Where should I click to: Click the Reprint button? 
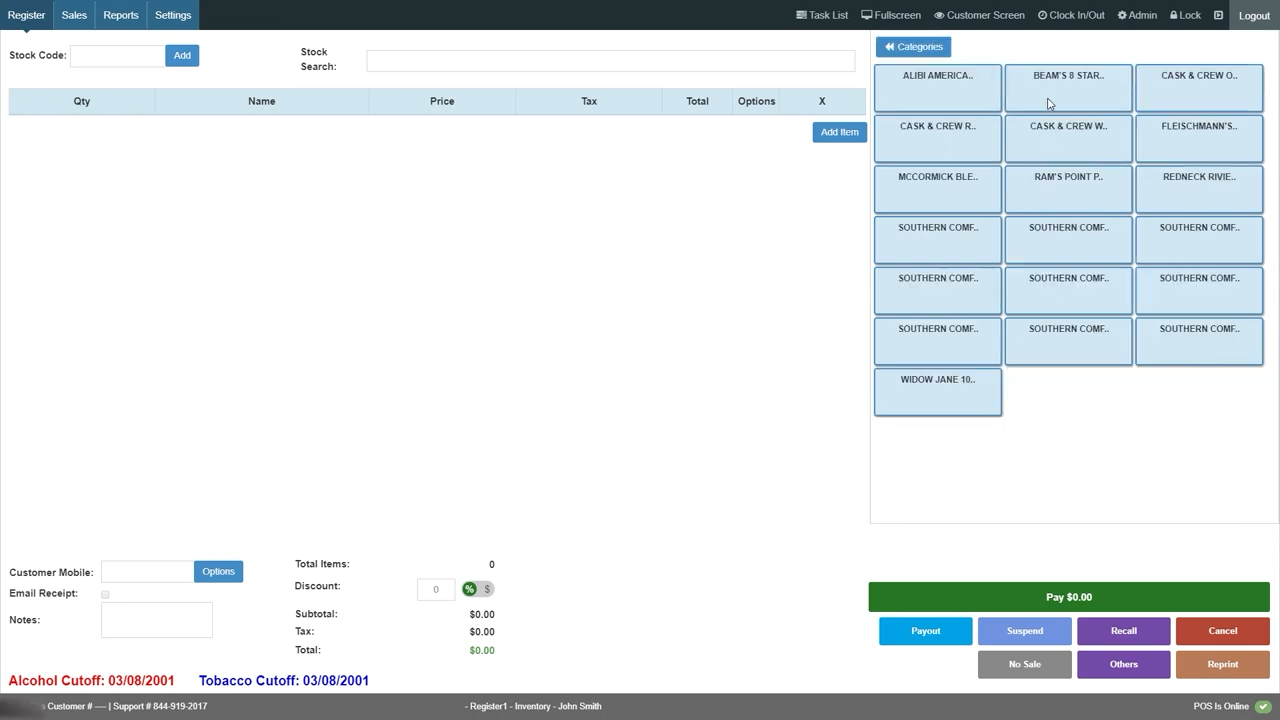[x=1223, y=664]
